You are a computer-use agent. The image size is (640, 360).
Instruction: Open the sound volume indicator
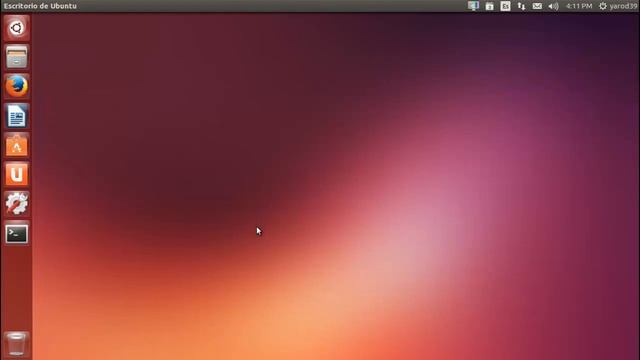click(x=553, y=6)
